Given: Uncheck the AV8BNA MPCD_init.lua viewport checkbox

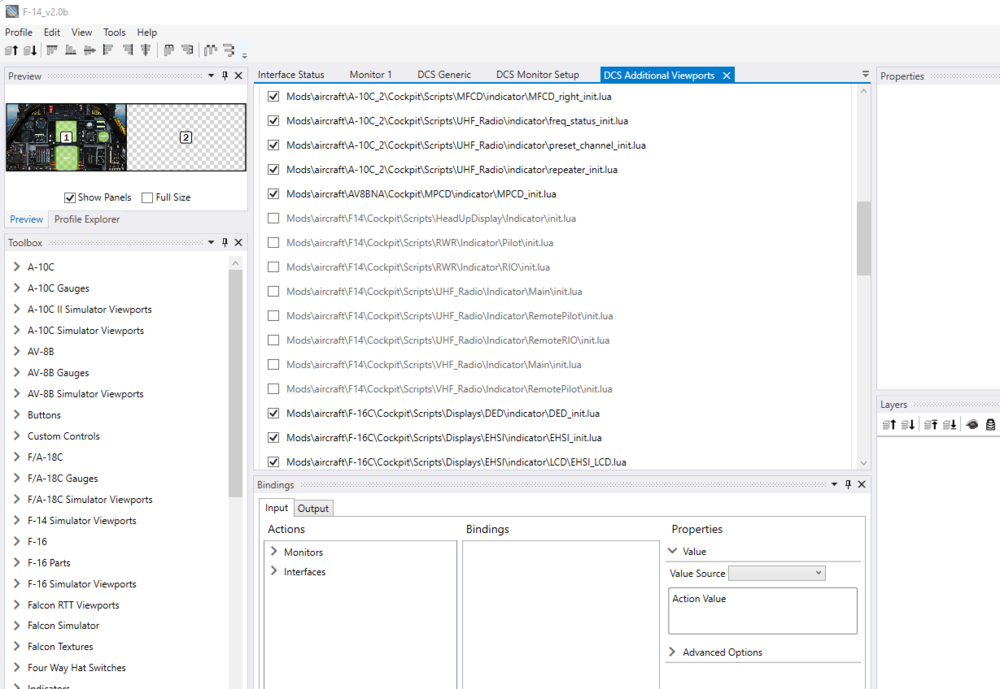Looking at the screenshot, I should [274, 194].
